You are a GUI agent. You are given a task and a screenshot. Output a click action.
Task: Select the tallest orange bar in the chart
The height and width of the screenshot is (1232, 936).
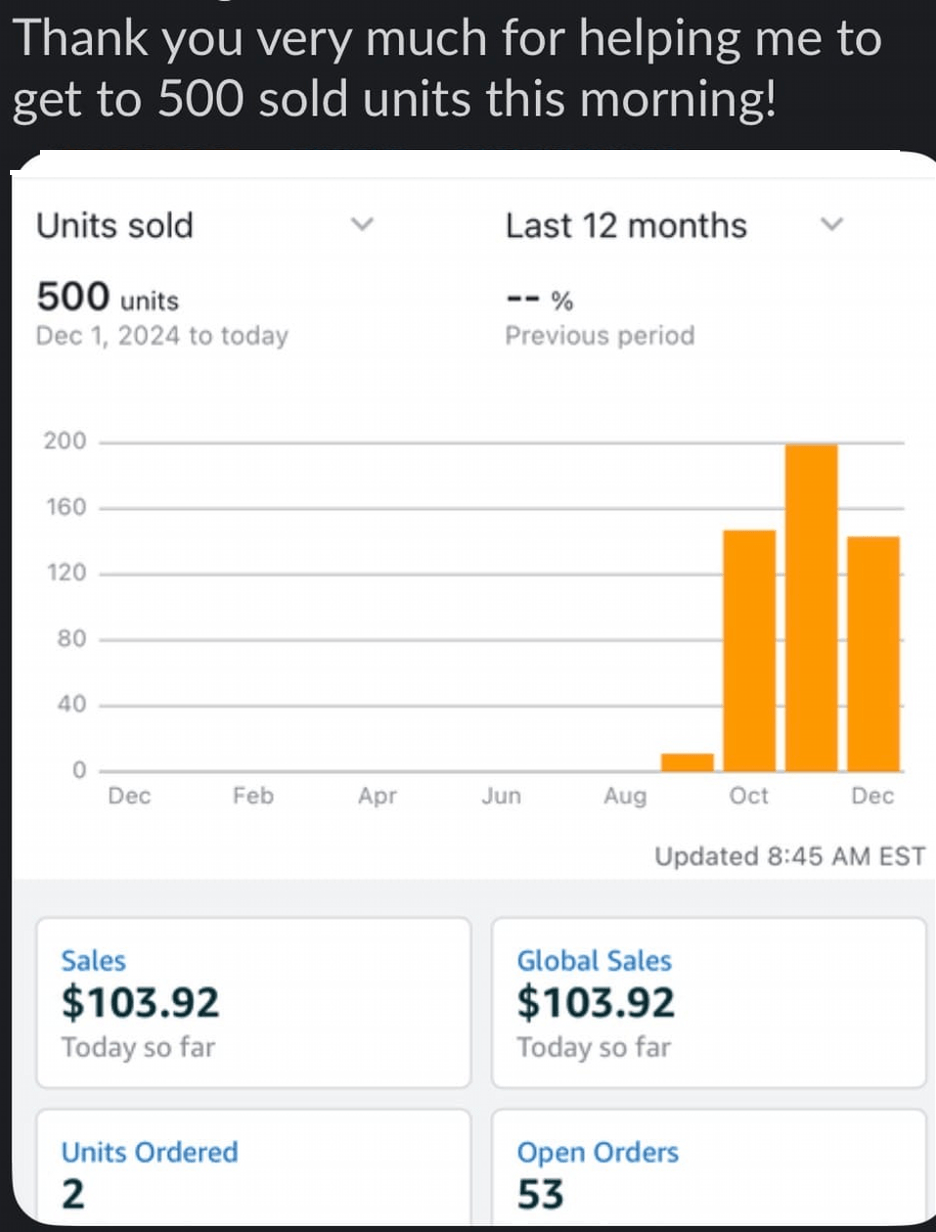[811, 608]
